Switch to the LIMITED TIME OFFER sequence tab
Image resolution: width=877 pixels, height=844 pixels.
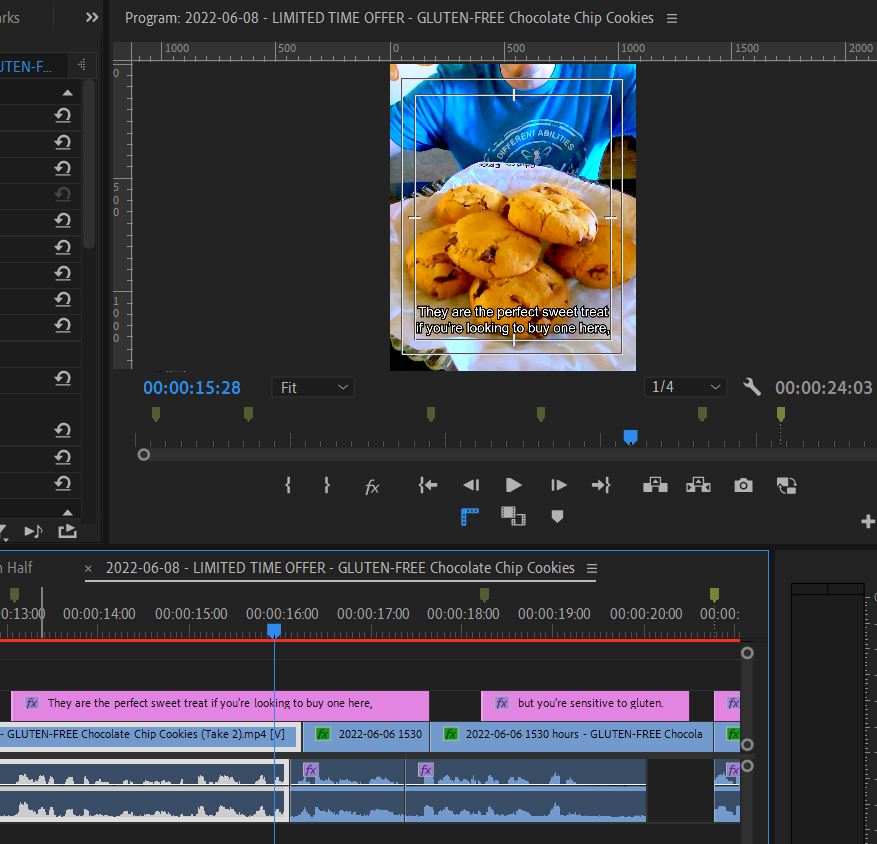[x=340, y=568]
